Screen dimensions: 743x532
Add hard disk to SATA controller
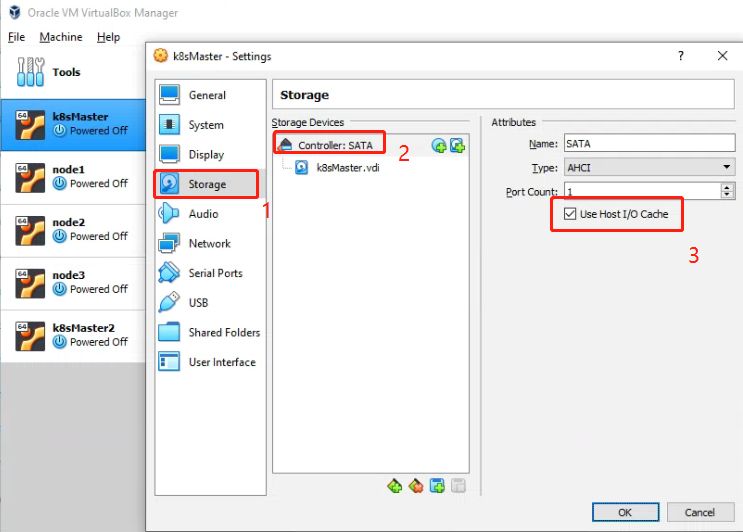457,145
